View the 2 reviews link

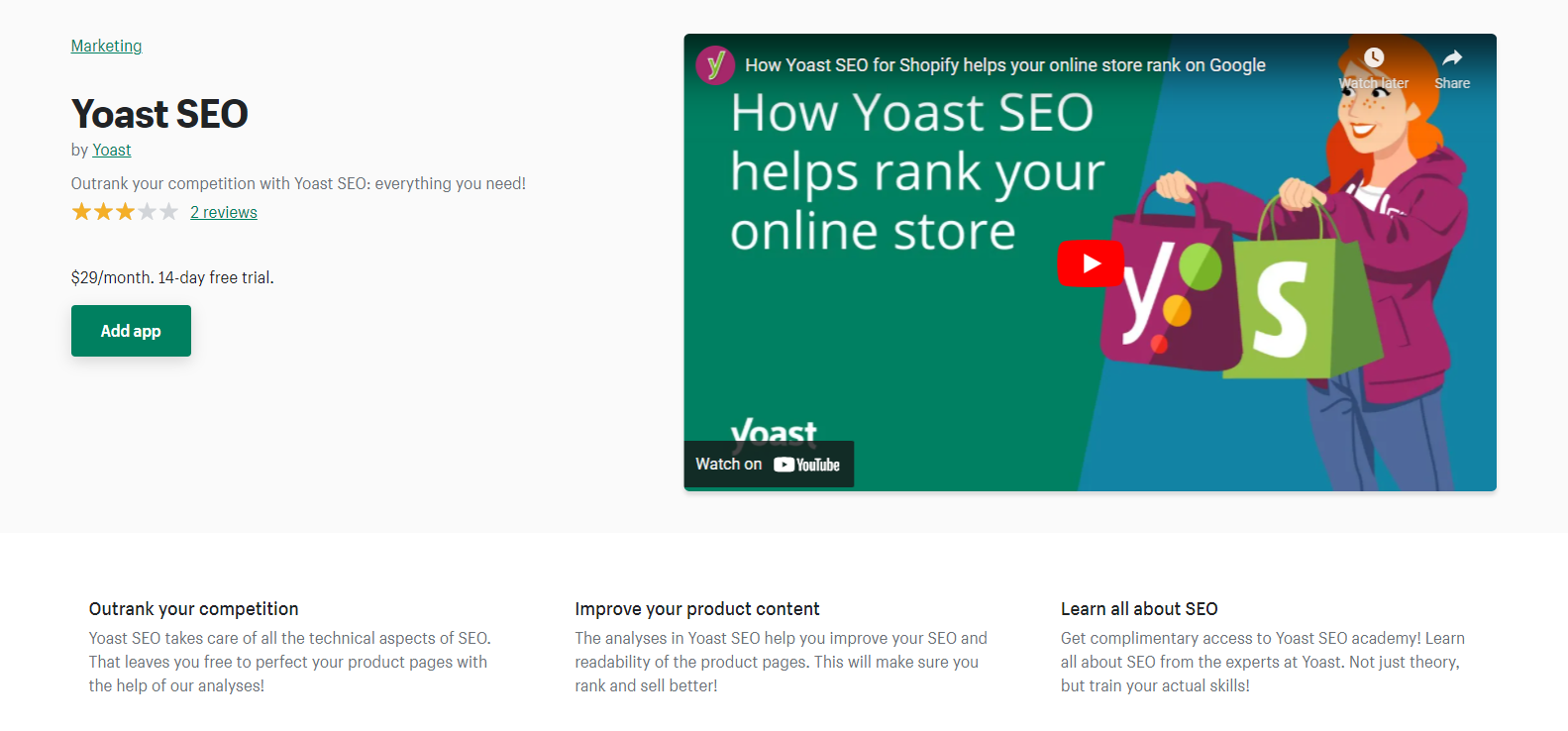[224, 212]
